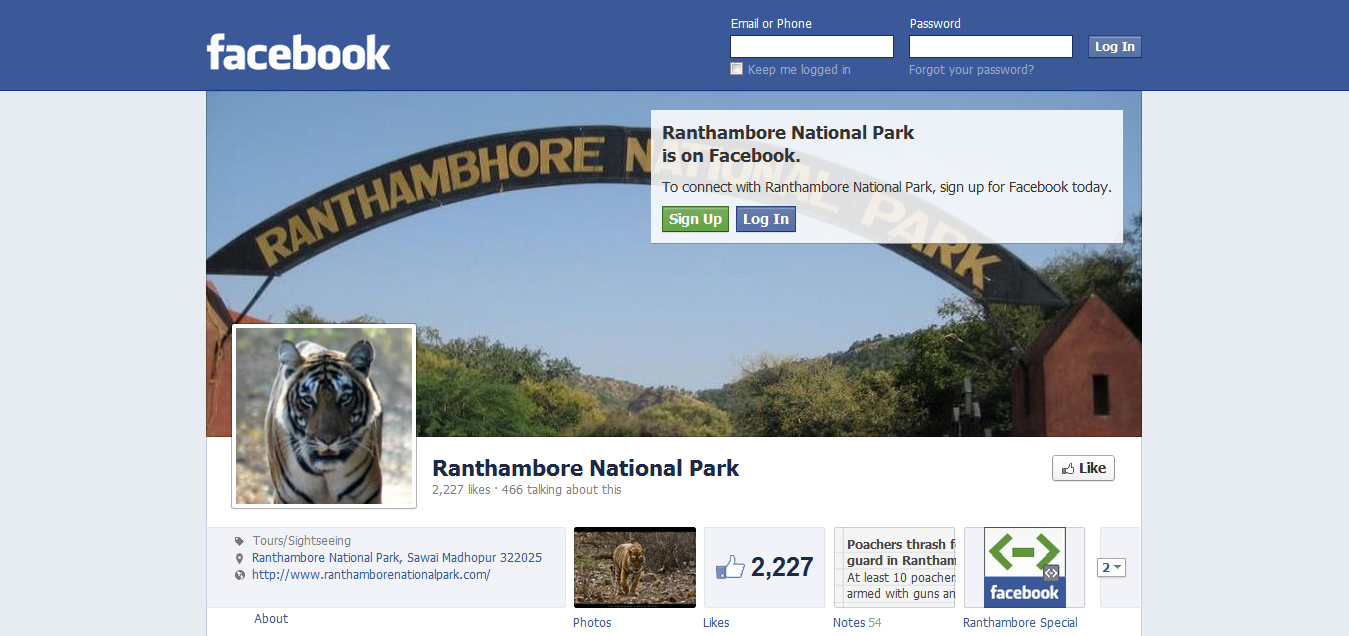The image size is (1349, 636).
Task: Click the green Sign Up button
Action: click(x=695, y=219)
